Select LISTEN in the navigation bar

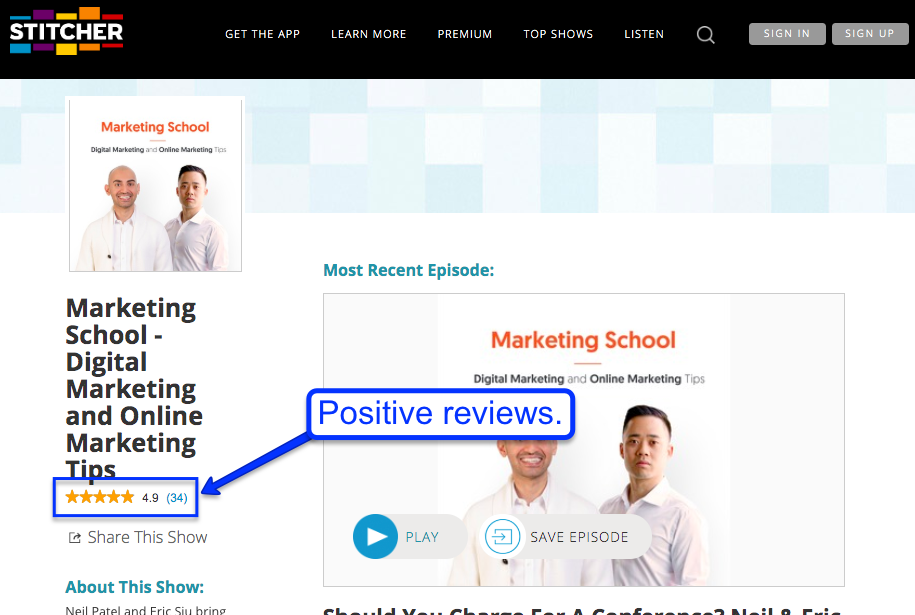click(x=643, y=34)
